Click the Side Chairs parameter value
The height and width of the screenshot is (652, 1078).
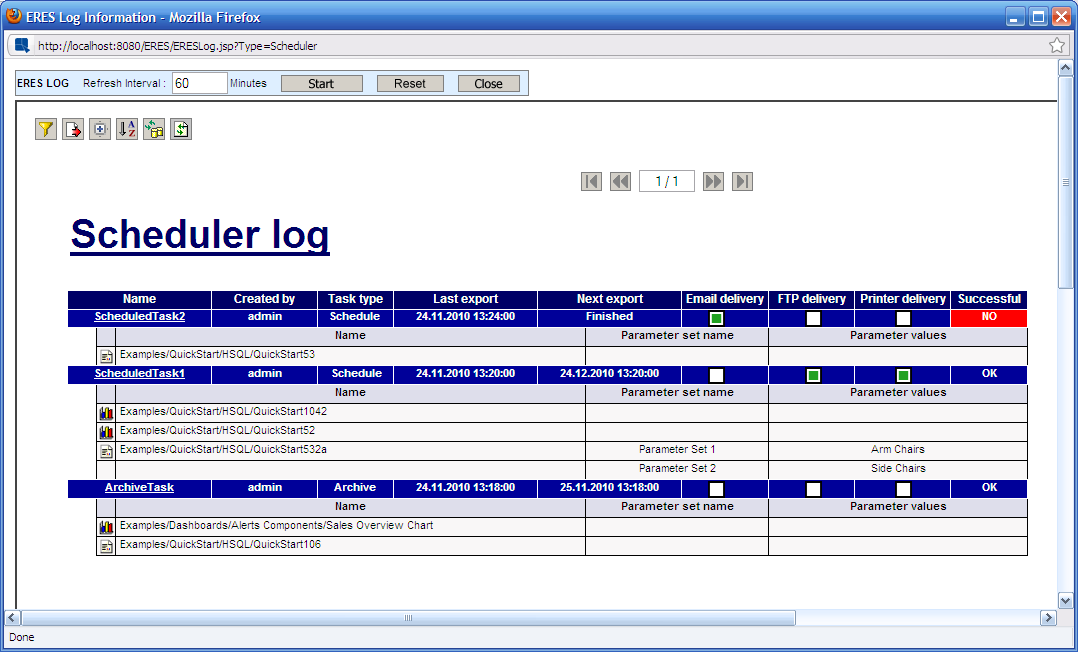click(x=898, y=468)
